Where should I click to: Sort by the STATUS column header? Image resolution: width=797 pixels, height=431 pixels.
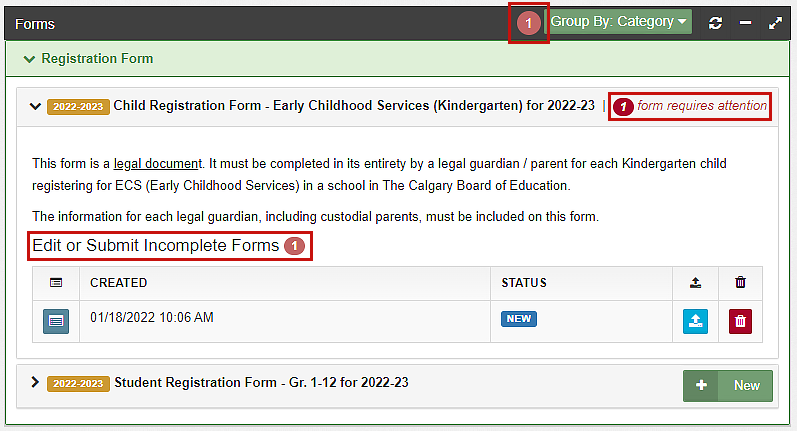[x=524, y=283]
